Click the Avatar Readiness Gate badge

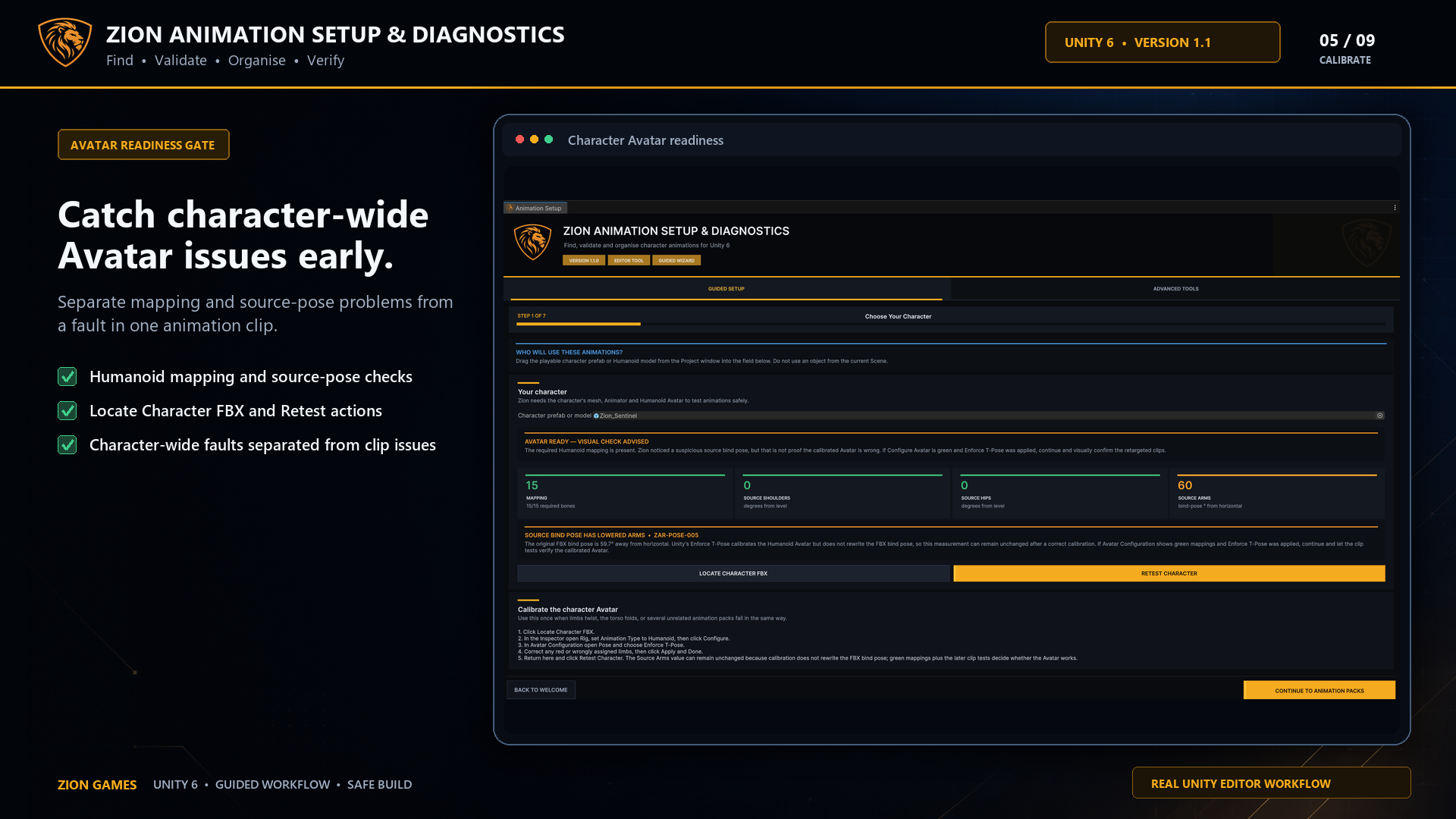click(143, 145)
